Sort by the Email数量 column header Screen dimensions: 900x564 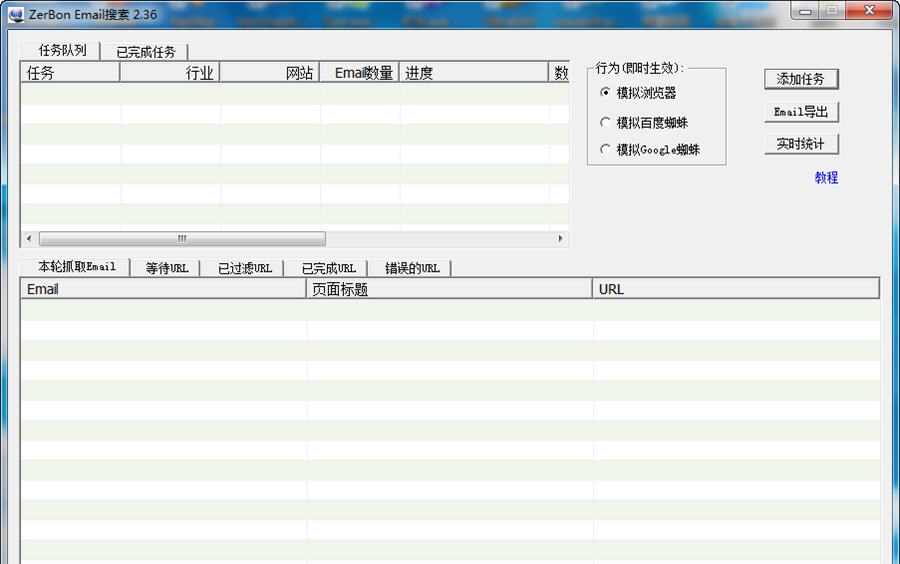(x=360, y=73)
